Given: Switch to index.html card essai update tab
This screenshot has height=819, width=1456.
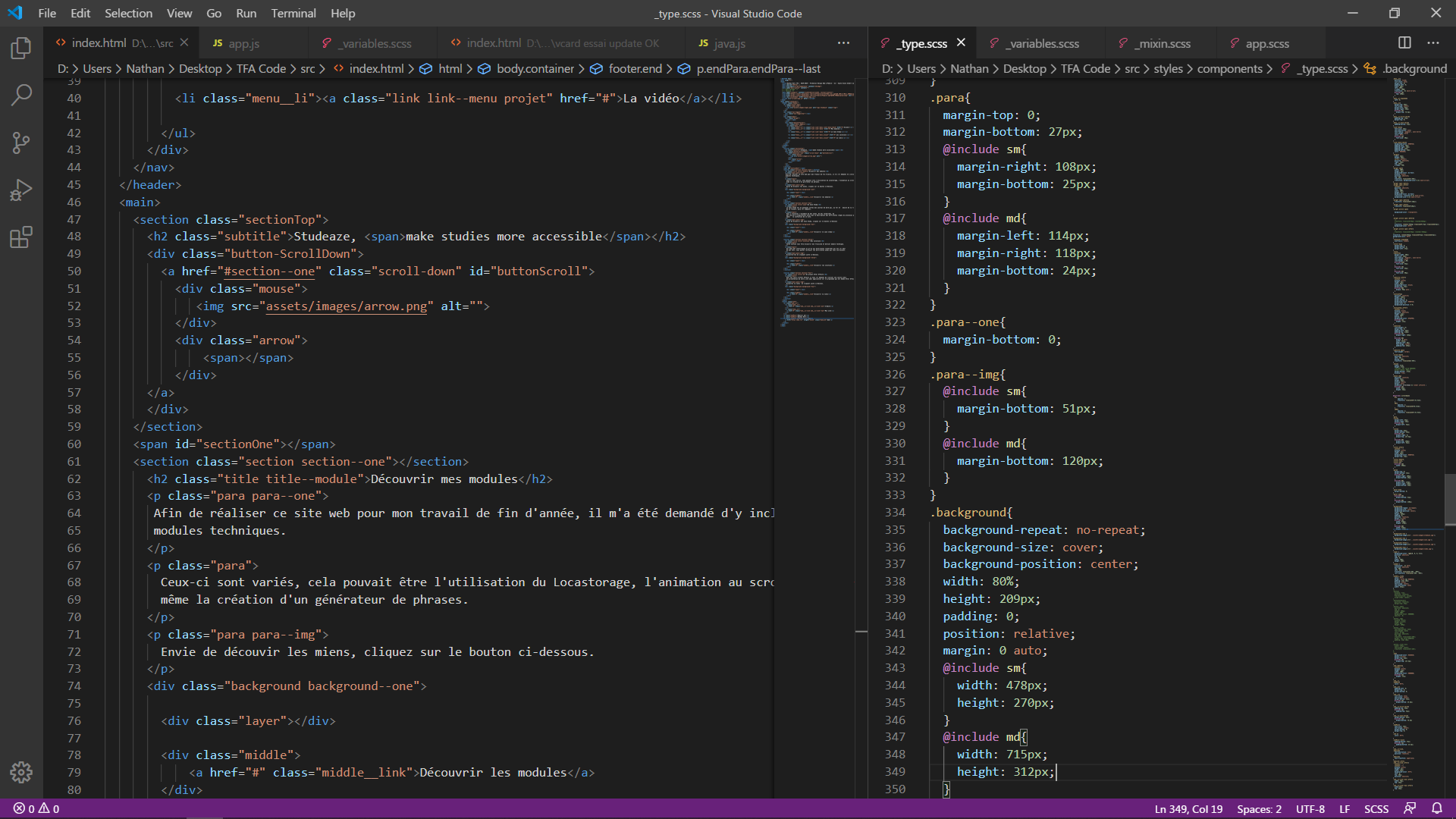Looking at the screenshot, I should point(562,43).
